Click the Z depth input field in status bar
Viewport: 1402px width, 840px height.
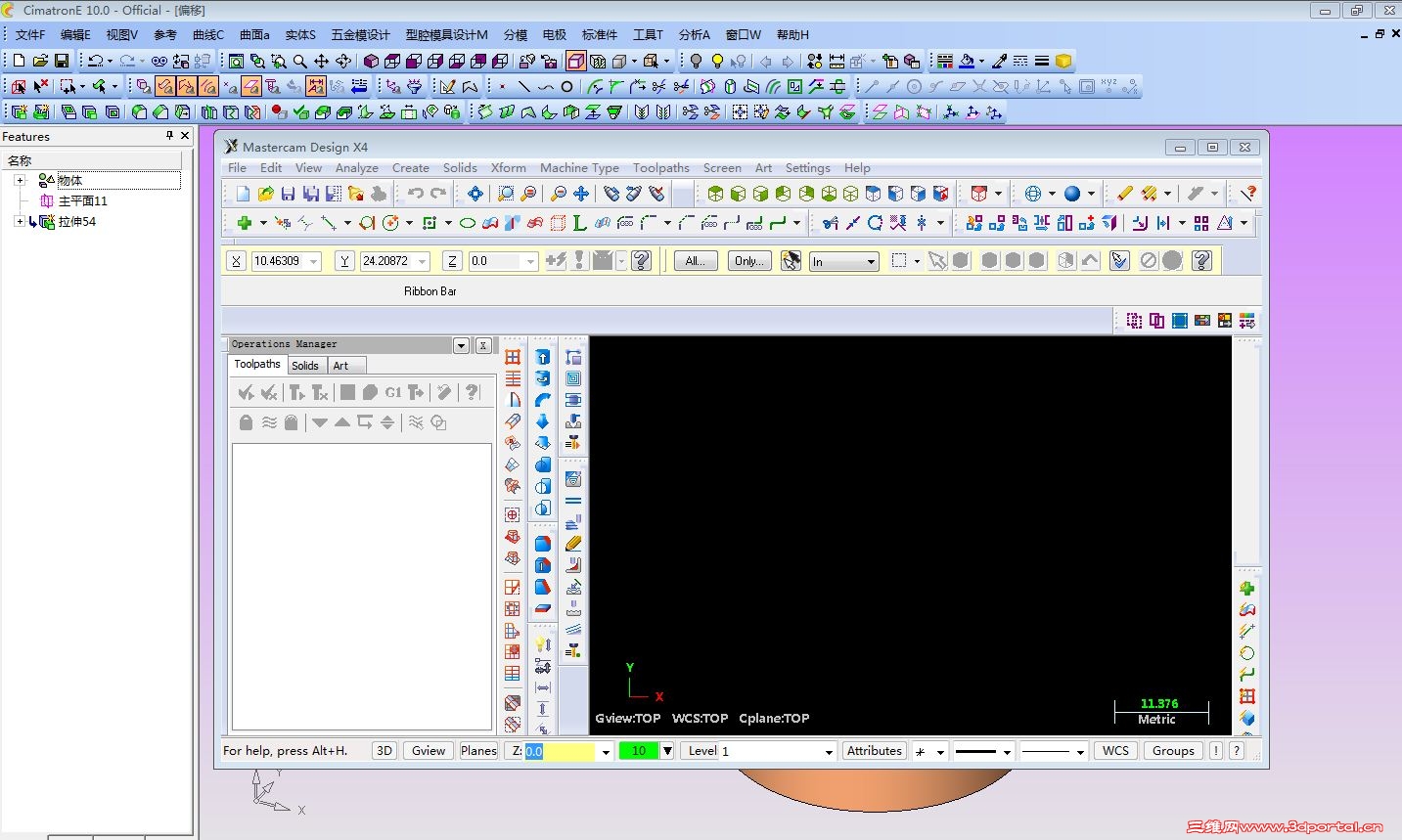560,751
